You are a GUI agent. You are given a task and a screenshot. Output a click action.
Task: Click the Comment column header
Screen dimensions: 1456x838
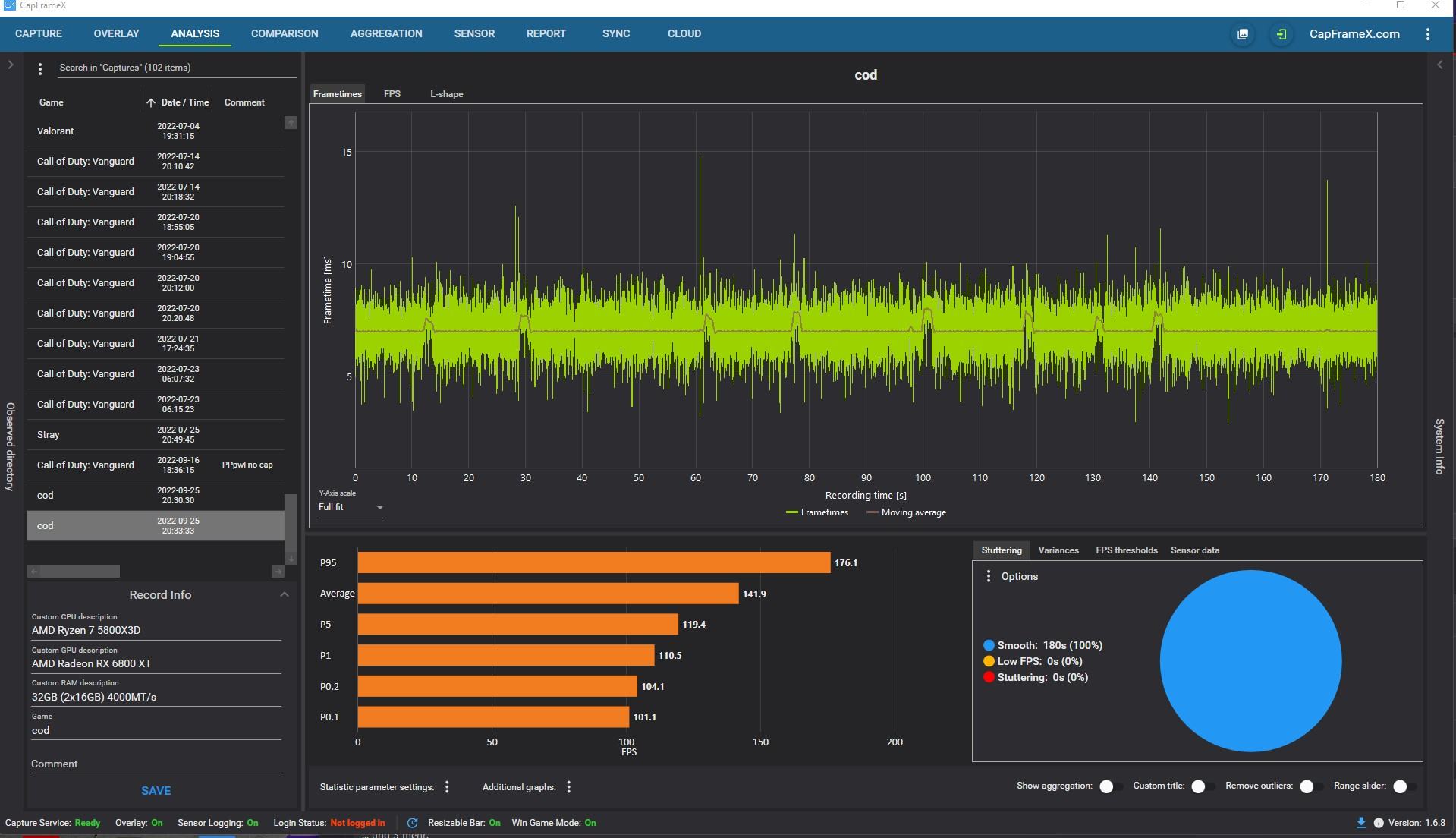244,102
